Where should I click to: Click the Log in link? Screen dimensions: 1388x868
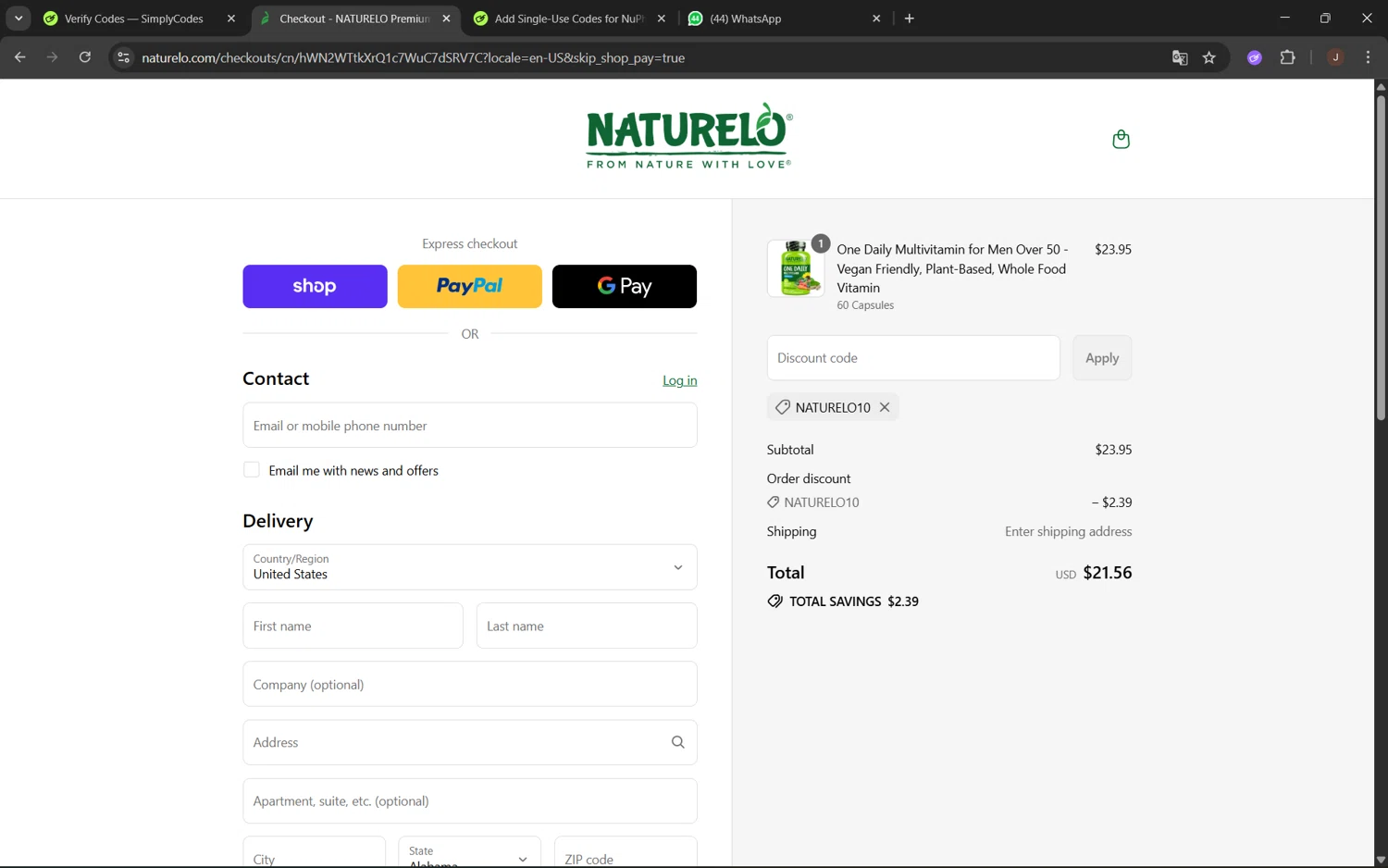pos(680,380)
